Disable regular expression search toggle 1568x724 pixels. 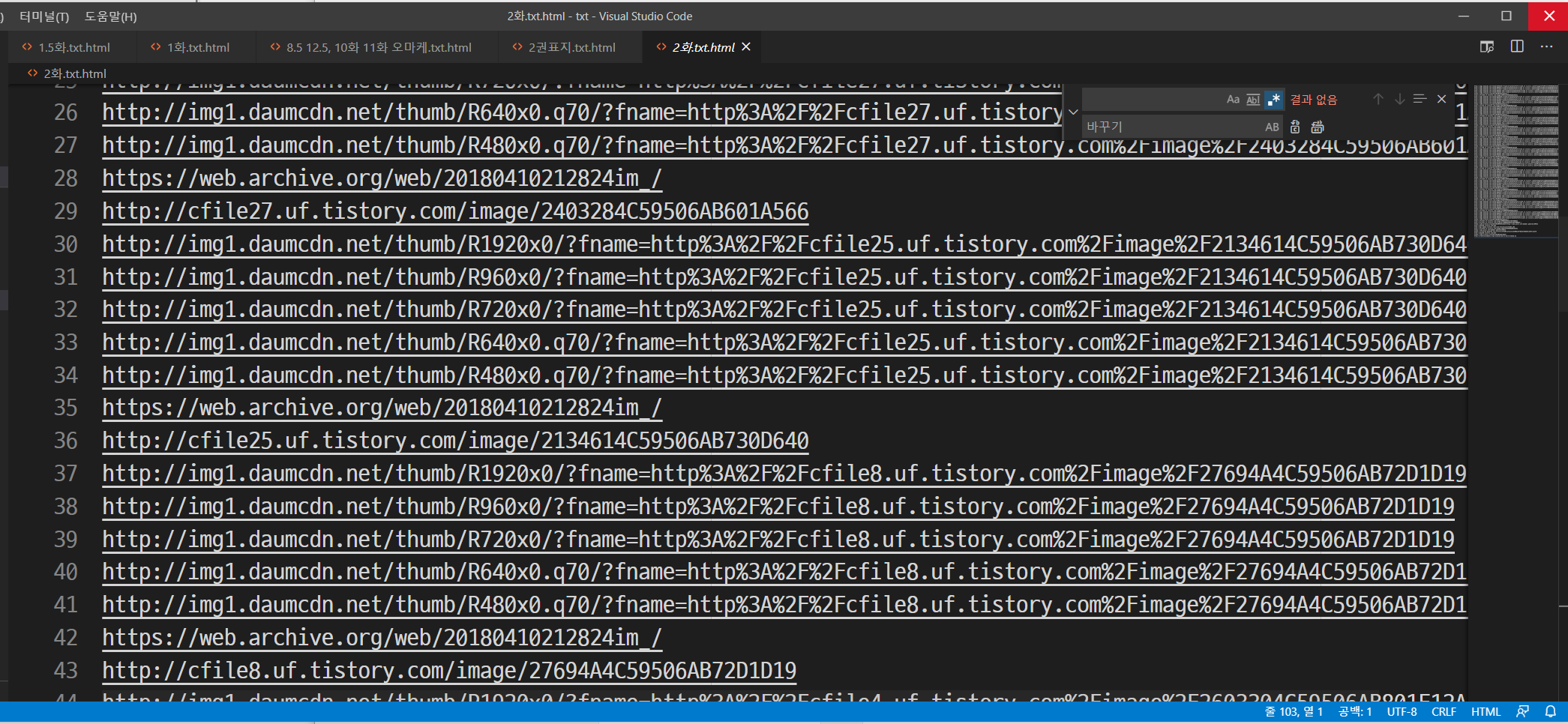pyautogui.click(x=1273, y=99)
